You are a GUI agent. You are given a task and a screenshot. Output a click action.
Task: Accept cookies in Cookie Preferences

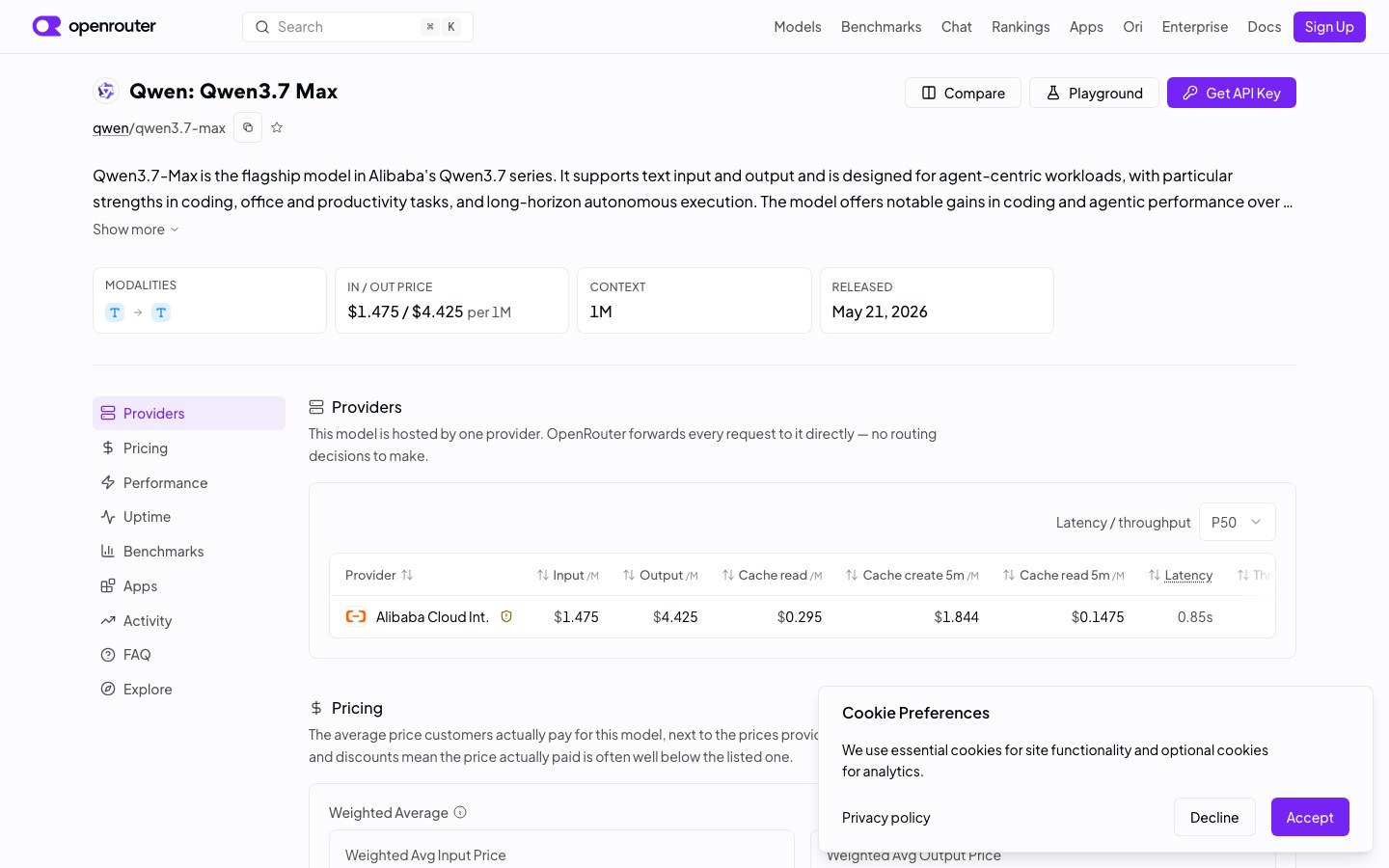[x=1310, y=817]
